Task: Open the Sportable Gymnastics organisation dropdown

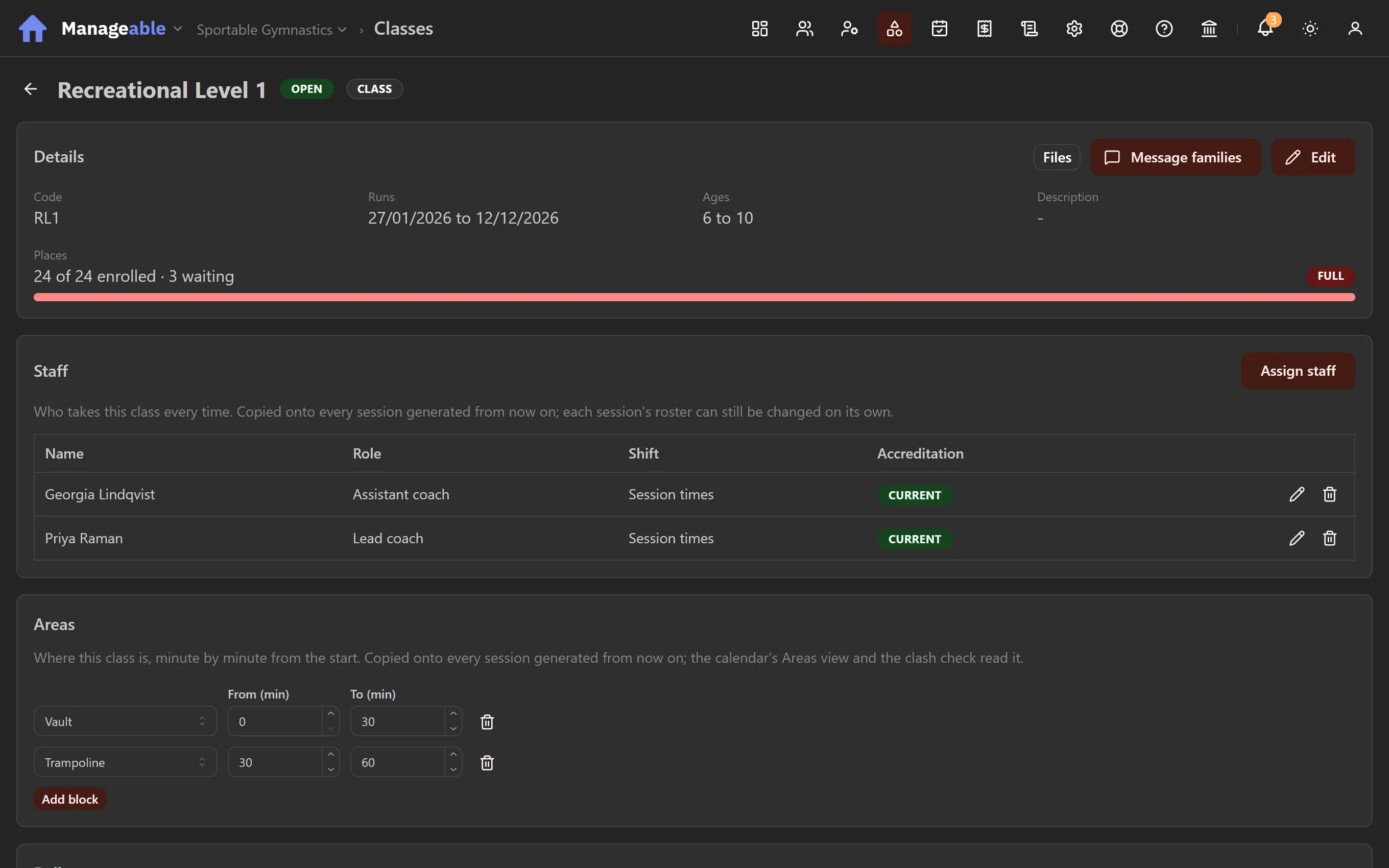Action: pos(272,29)
